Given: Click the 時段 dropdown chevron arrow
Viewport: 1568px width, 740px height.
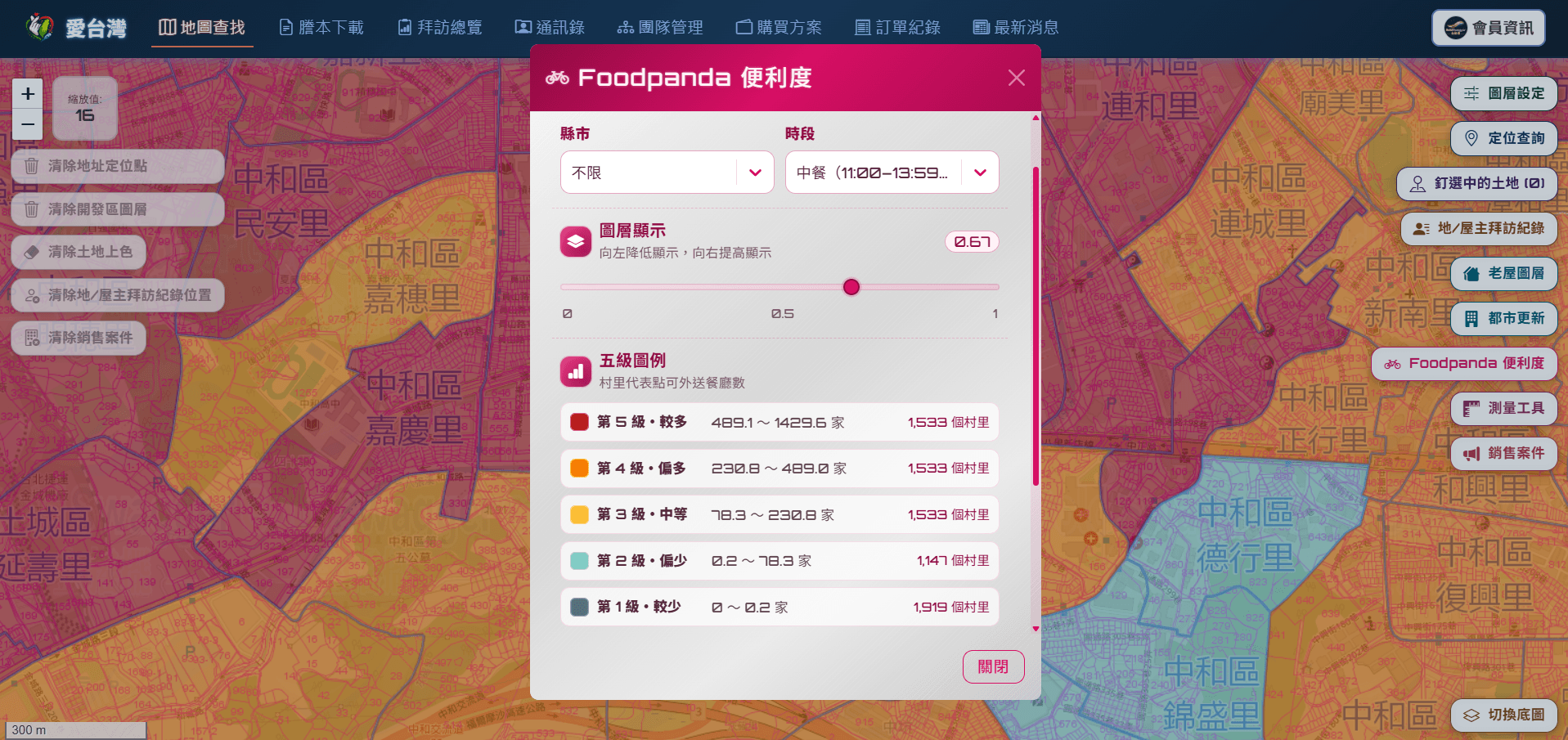Looking at the screenshot, I should (980, 173).
